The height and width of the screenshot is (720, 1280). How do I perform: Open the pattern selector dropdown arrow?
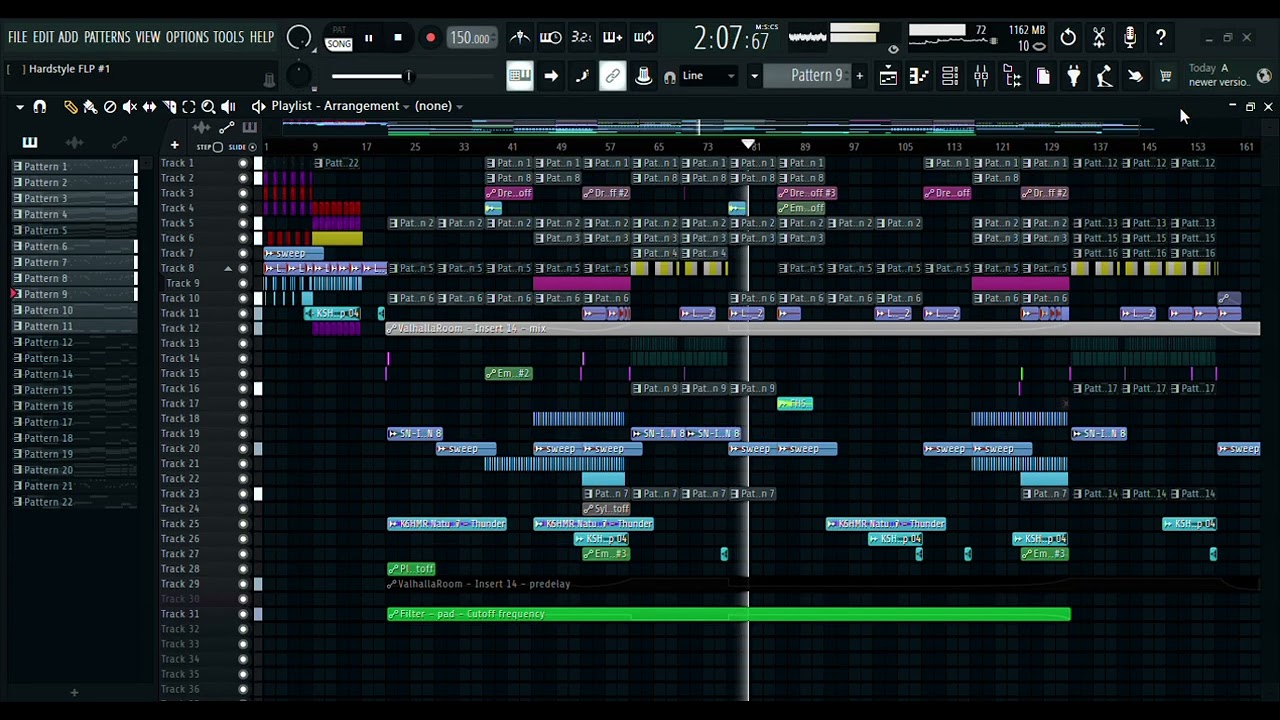(754, 76)
